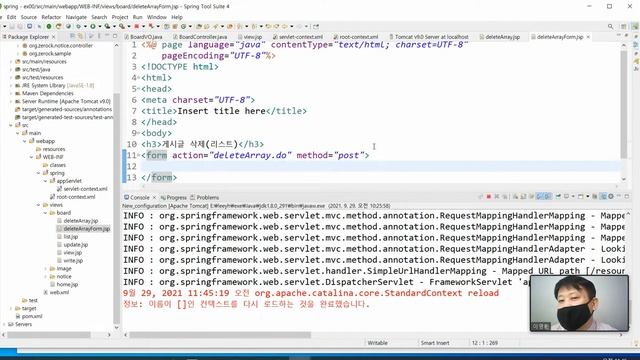Viewport: 640px width, 360px height.
Task: Maximize the Console view
Action: click(x=627, y=197)
